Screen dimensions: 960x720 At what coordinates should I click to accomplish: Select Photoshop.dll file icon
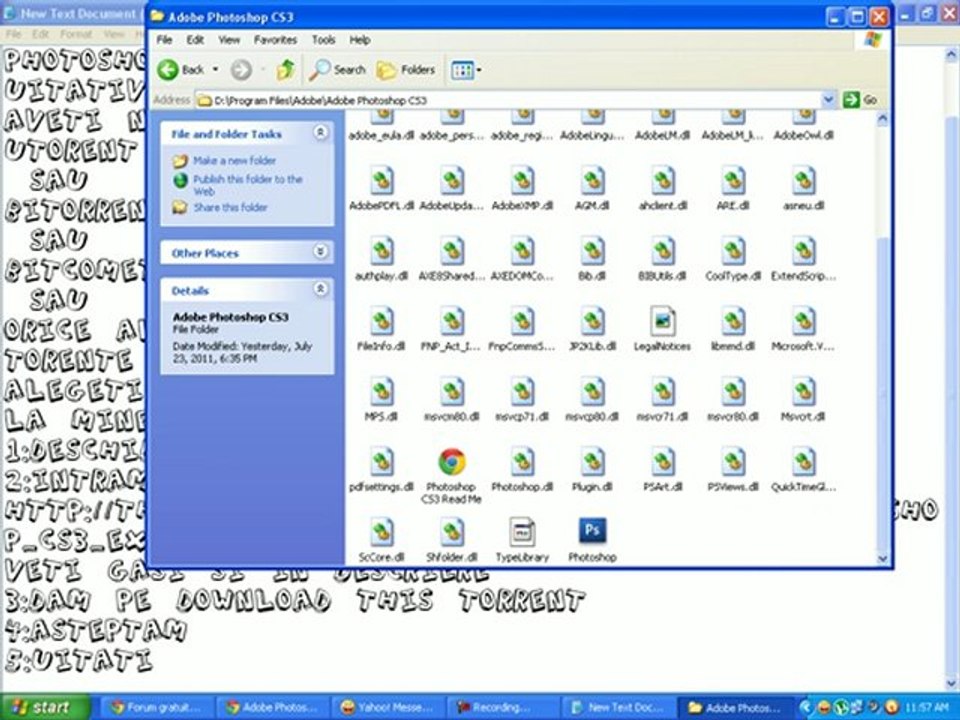(x=522, y=462)
